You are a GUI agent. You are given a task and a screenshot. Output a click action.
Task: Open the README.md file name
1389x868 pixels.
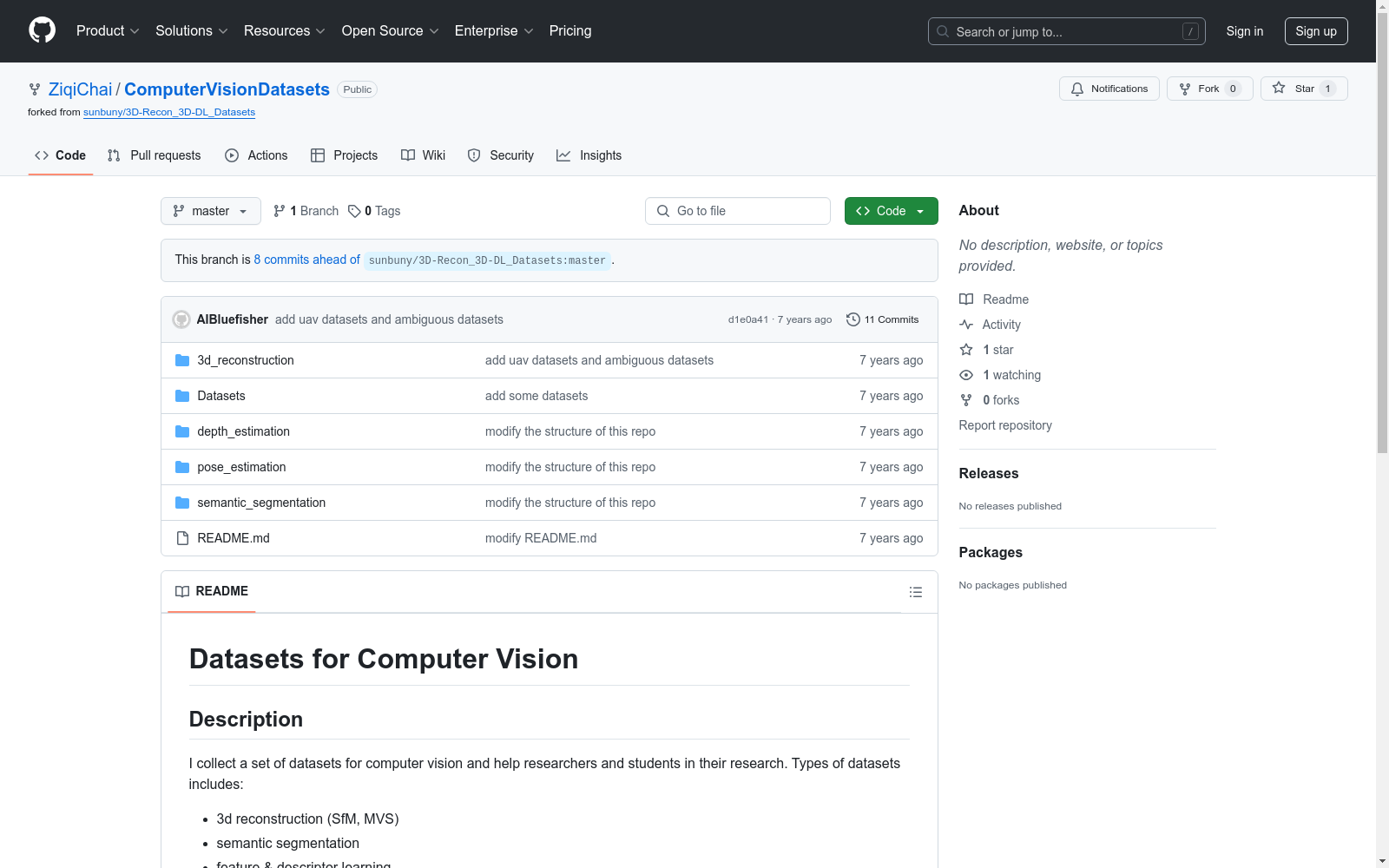234,538
